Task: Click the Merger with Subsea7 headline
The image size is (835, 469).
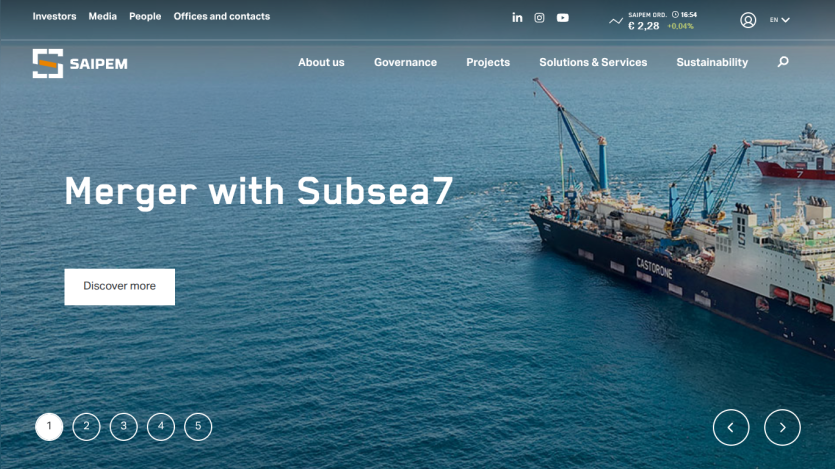Action: point(259,191)
